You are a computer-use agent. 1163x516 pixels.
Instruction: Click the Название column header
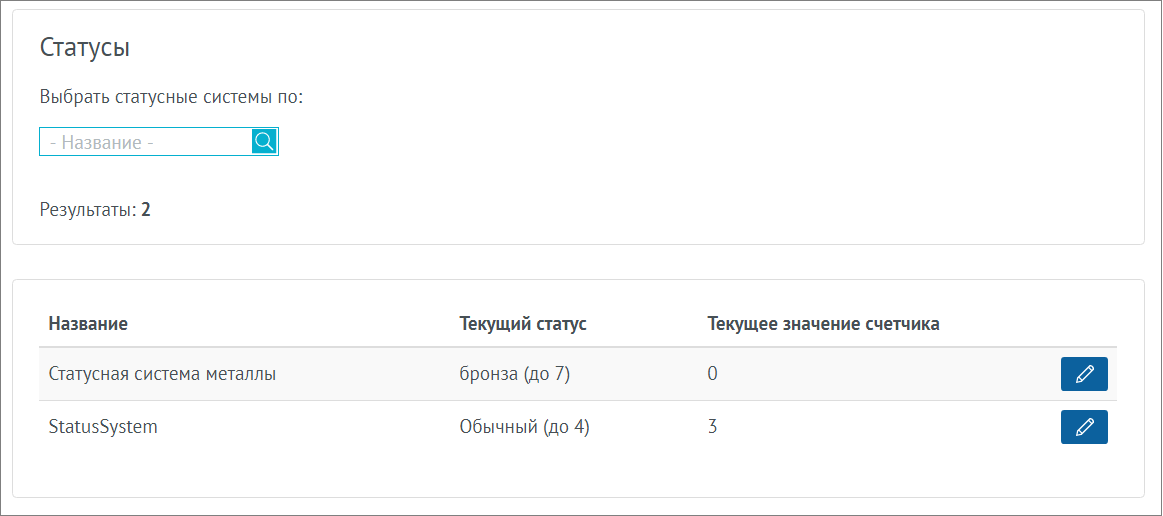tap(88, 324)
